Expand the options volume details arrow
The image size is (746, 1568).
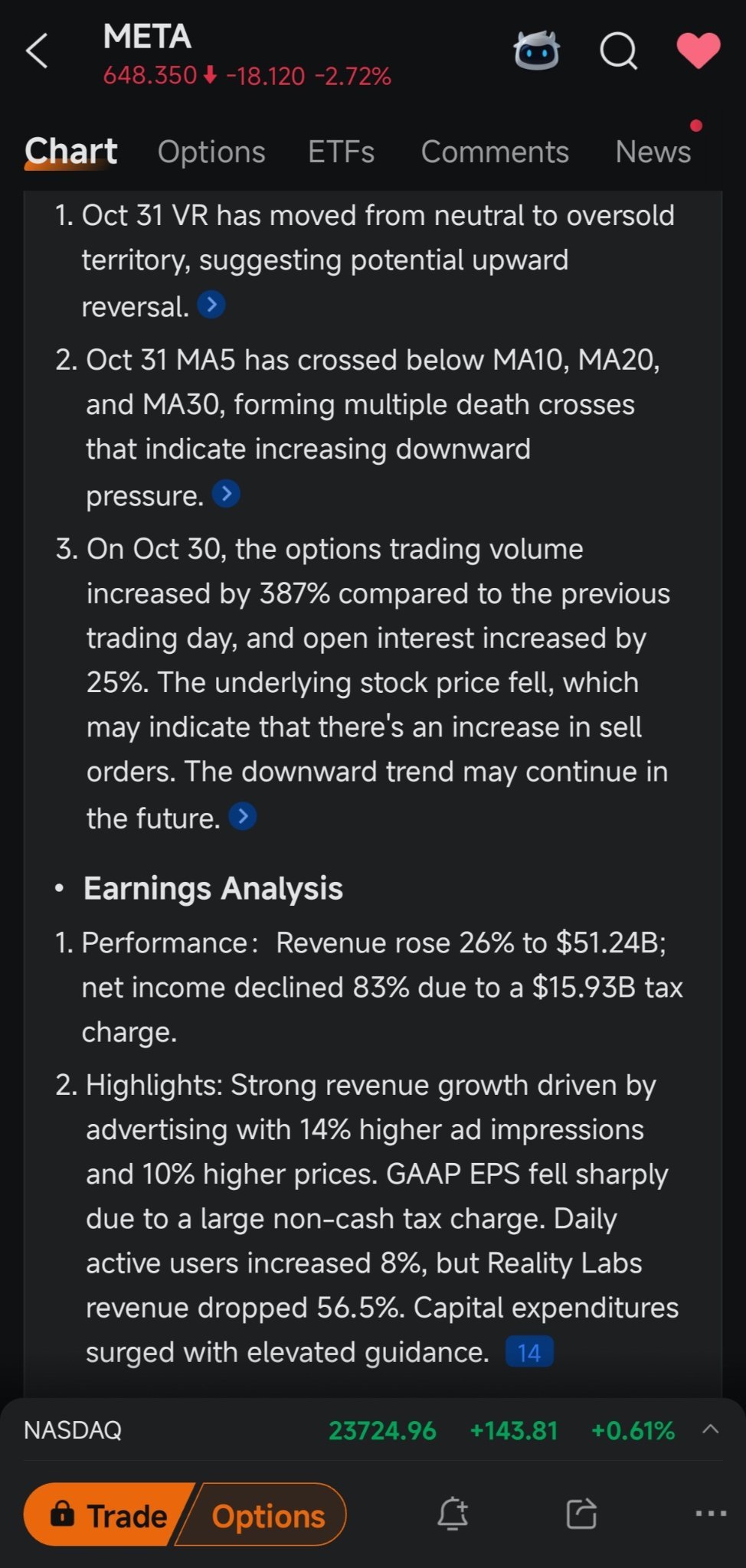click(242, 816)
